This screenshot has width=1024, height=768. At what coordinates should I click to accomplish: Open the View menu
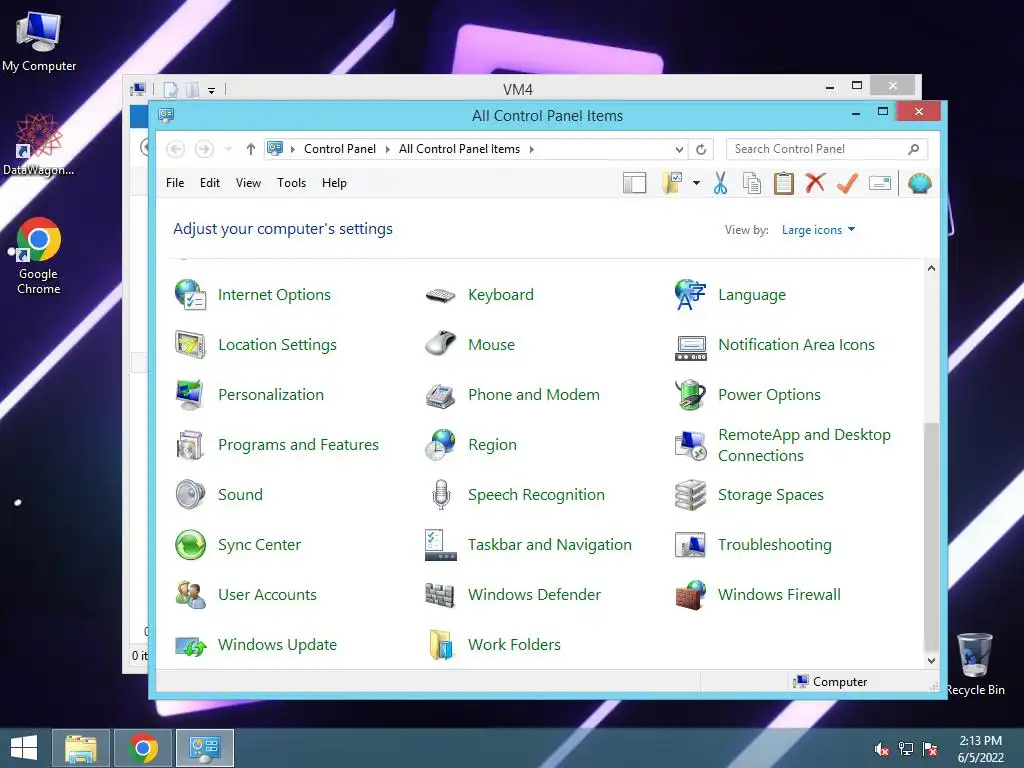click(248, 183)
